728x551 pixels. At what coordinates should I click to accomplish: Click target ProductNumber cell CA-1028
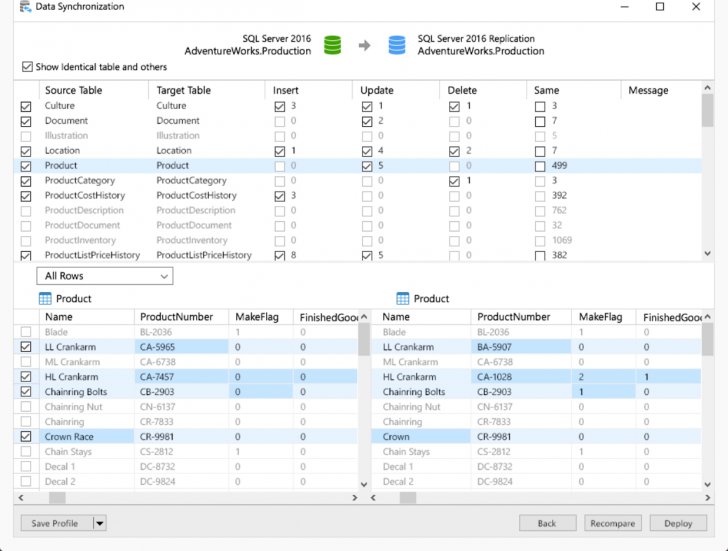tap(521, 376)
